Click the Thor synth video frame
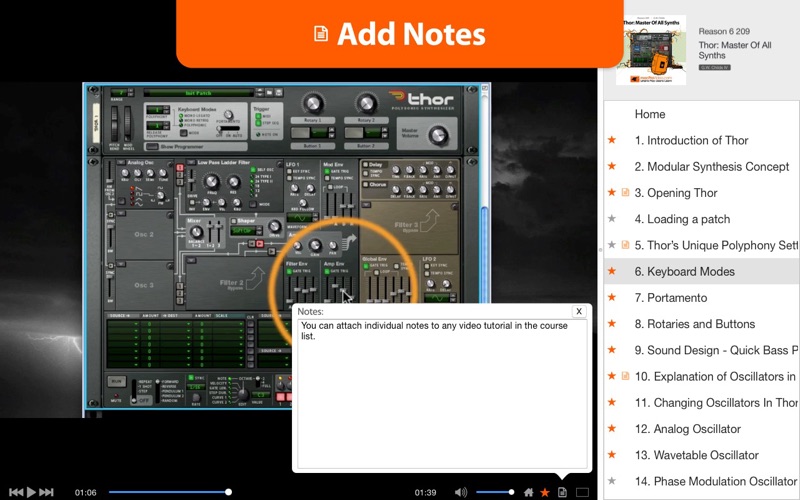800x500 pixels. (x=286, y=246)
